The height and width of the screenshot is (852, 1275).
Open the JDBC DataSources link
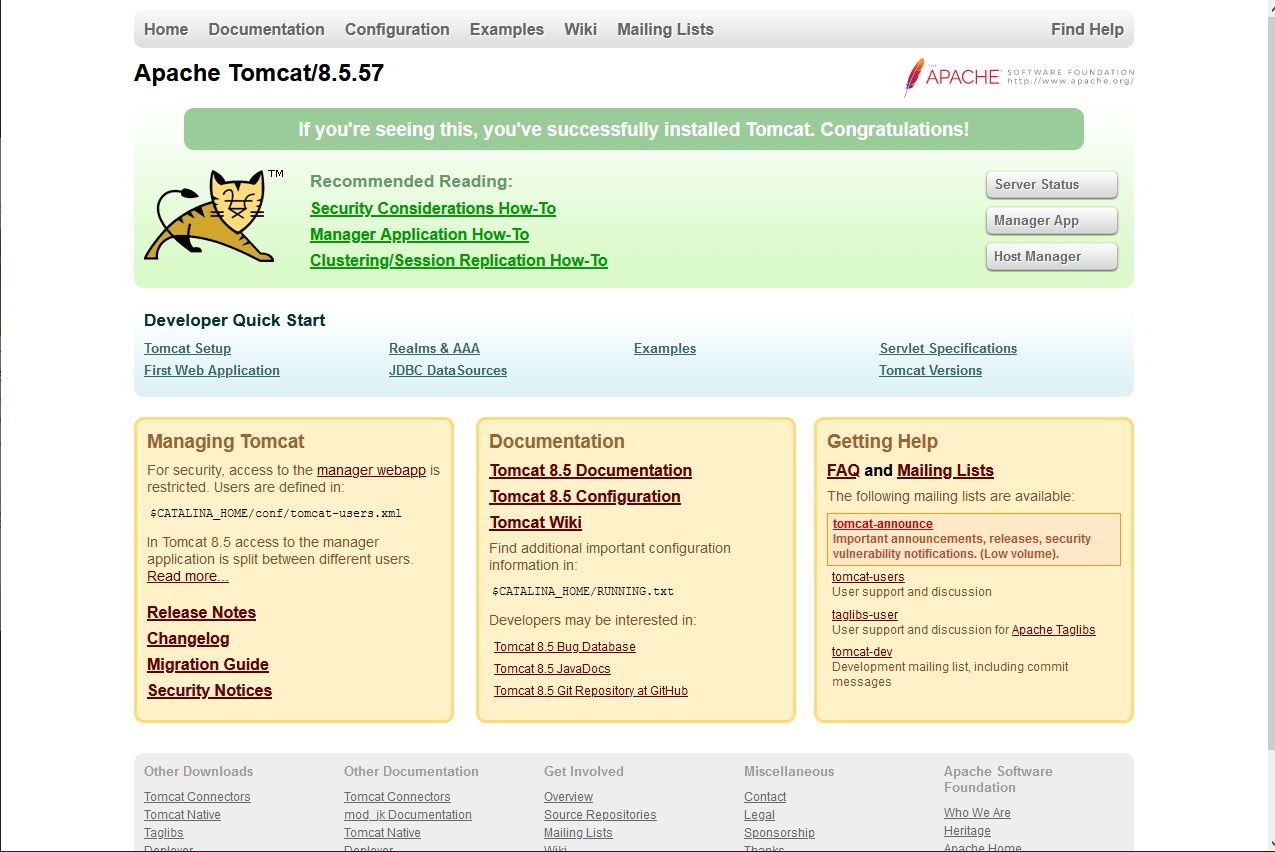tap(448, 370)
